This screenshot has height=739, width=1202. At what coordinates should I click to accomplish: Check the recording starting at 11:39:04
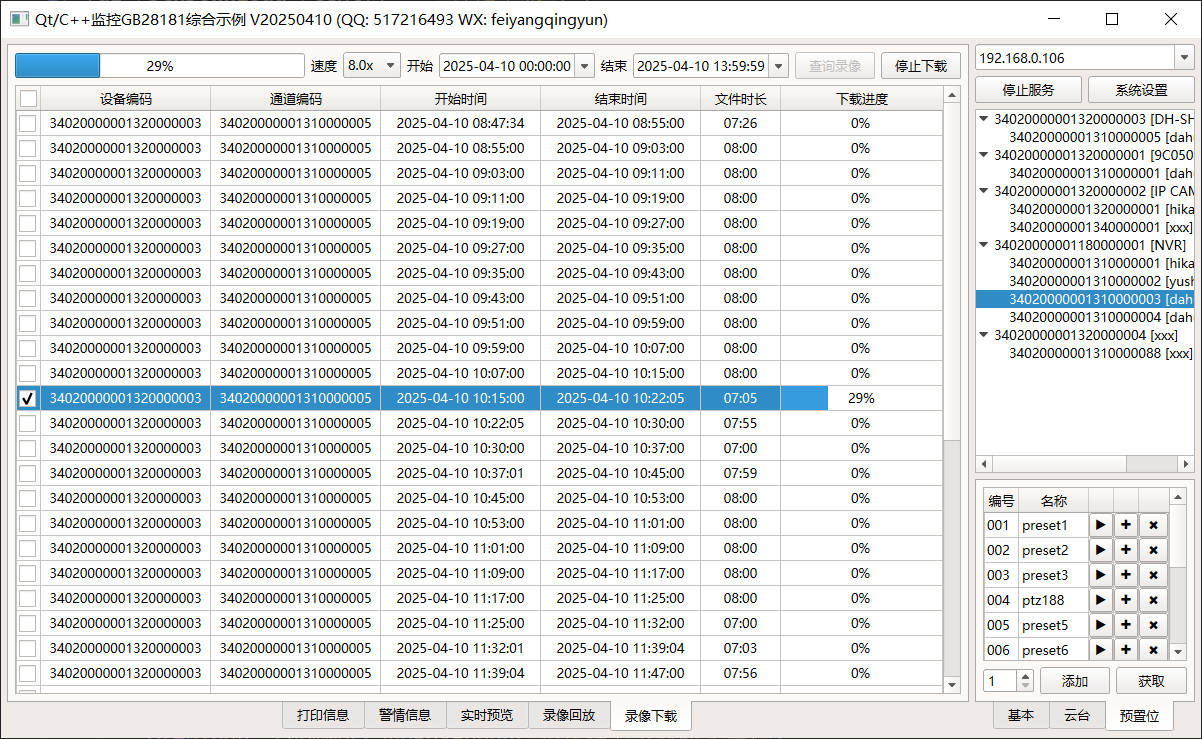pos(28,673)
